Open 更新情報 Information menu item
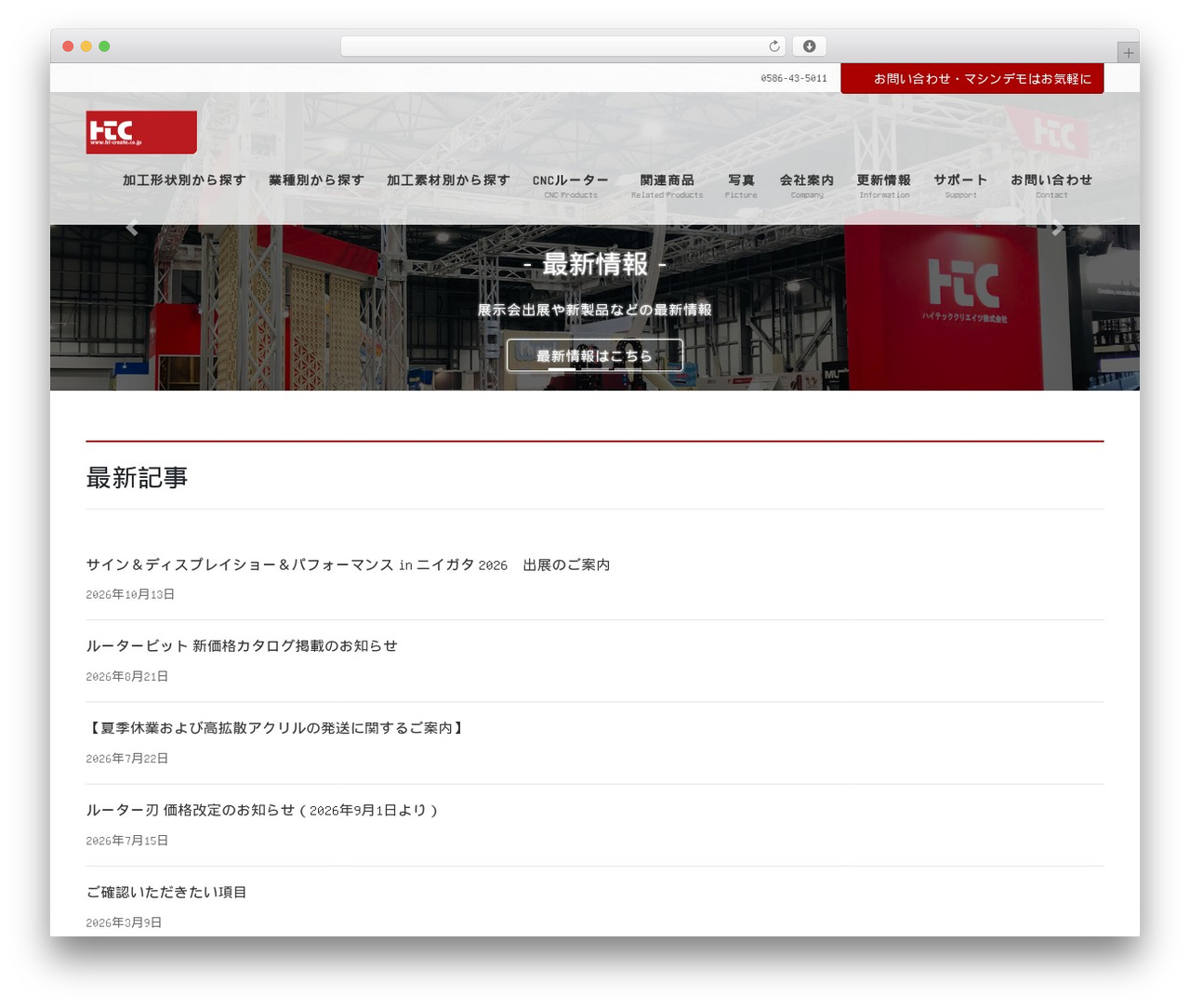 pyautogui.click(x=884, y=185)
